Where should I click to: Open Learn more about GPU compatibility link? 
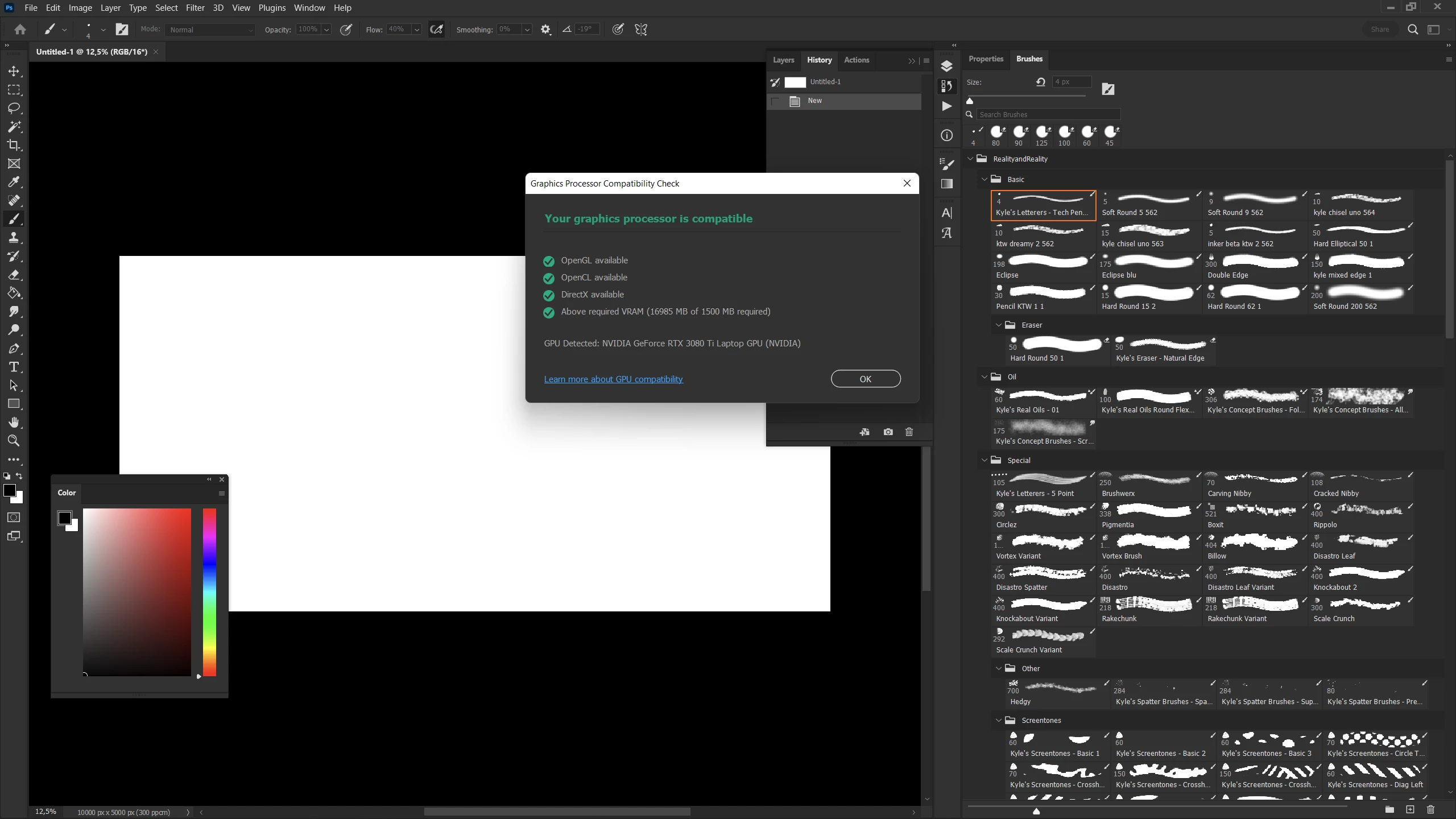click(x=613, y=379)
